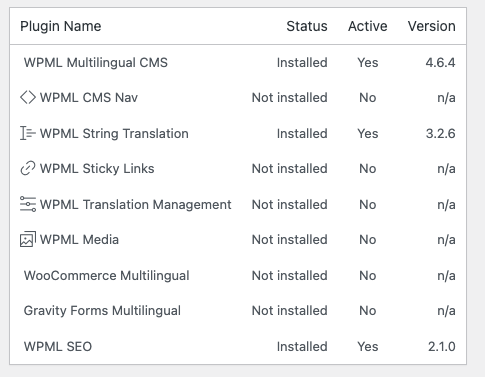Click n/a version of WPML CMS Nav

pyautogui.click(x=446, y=98)
